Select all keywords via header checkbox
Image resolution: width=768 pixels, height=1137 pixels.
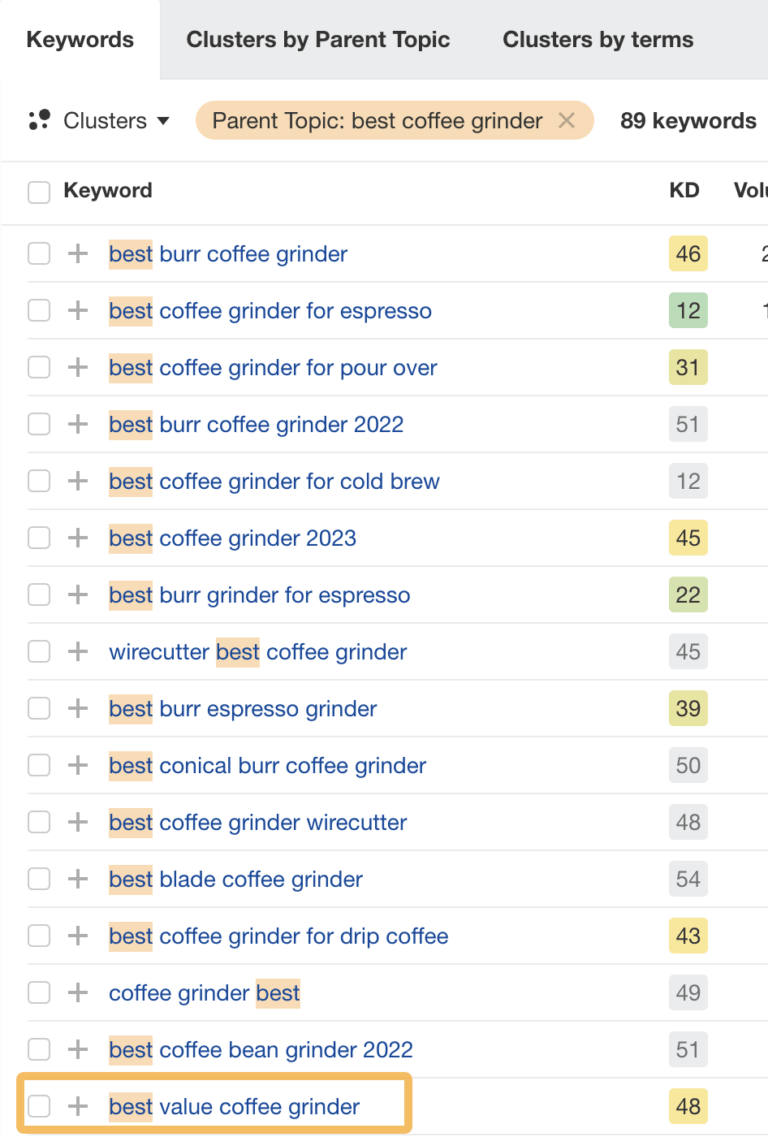click(x=38, y=191)
